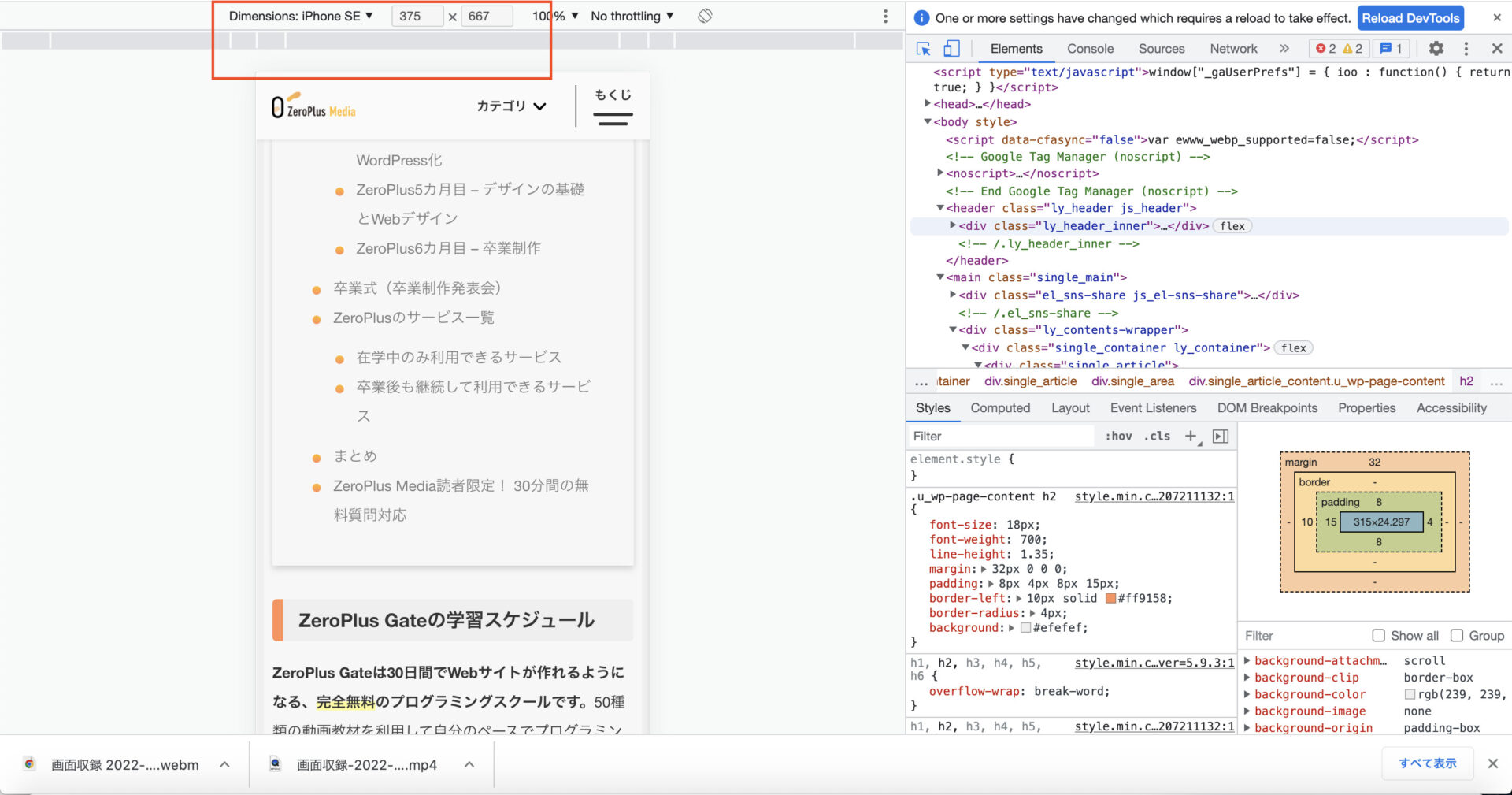The height and width of the screenshot is (795, 1512).
Task: Open the Dimensions iPhone SE dropdown
Action: coord(301,16)
